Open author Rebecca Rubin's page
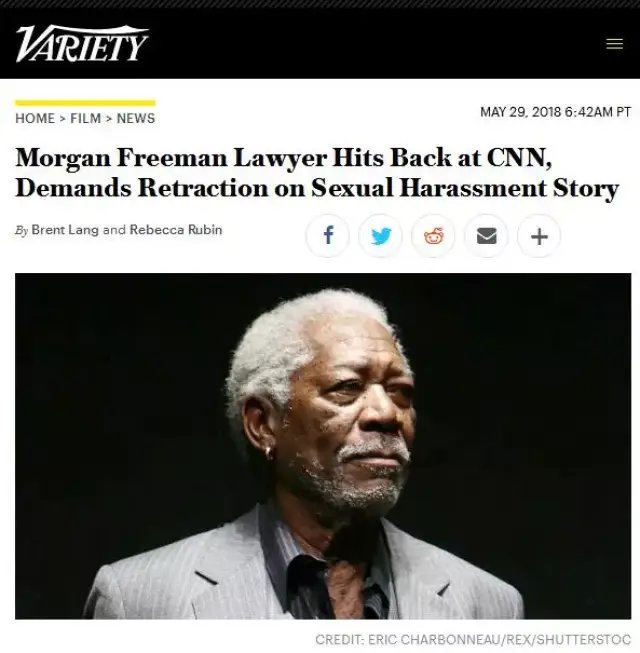640x653 pixels. (176, 230)
